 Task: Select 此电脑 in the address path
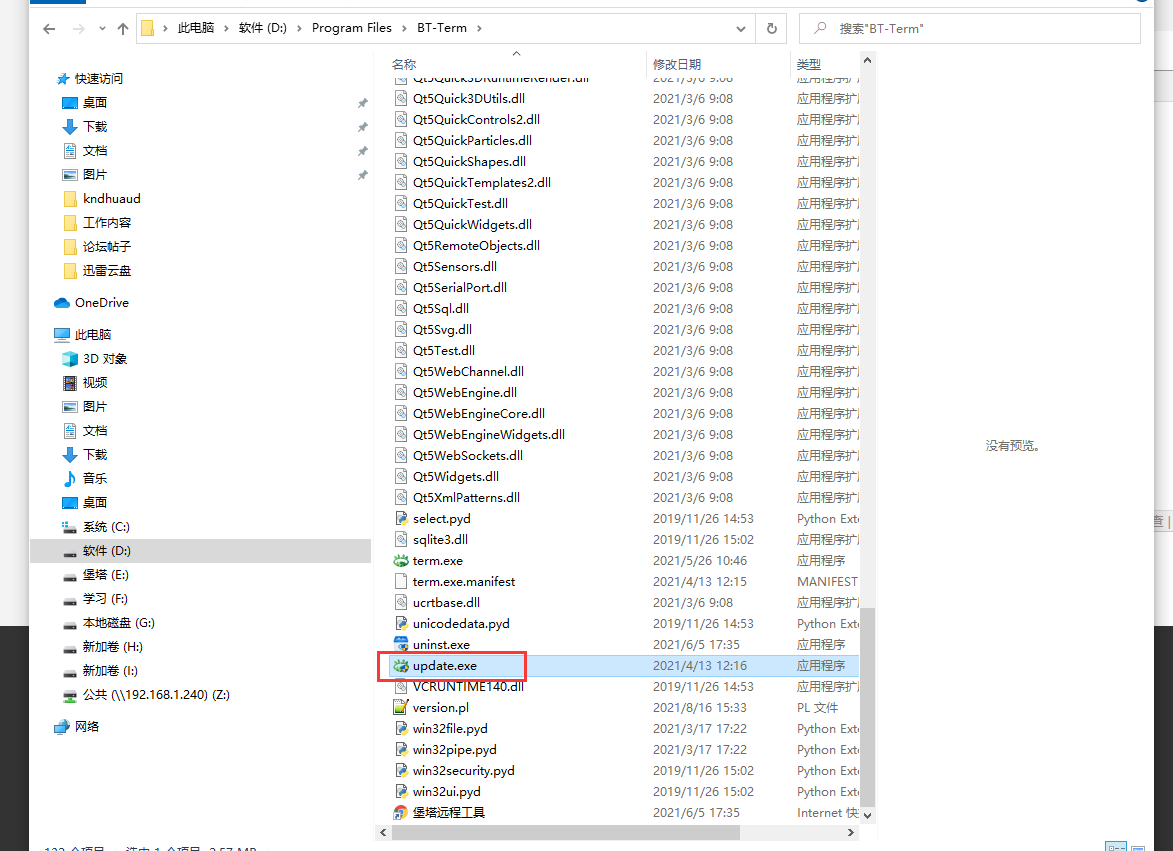(196, 28)
